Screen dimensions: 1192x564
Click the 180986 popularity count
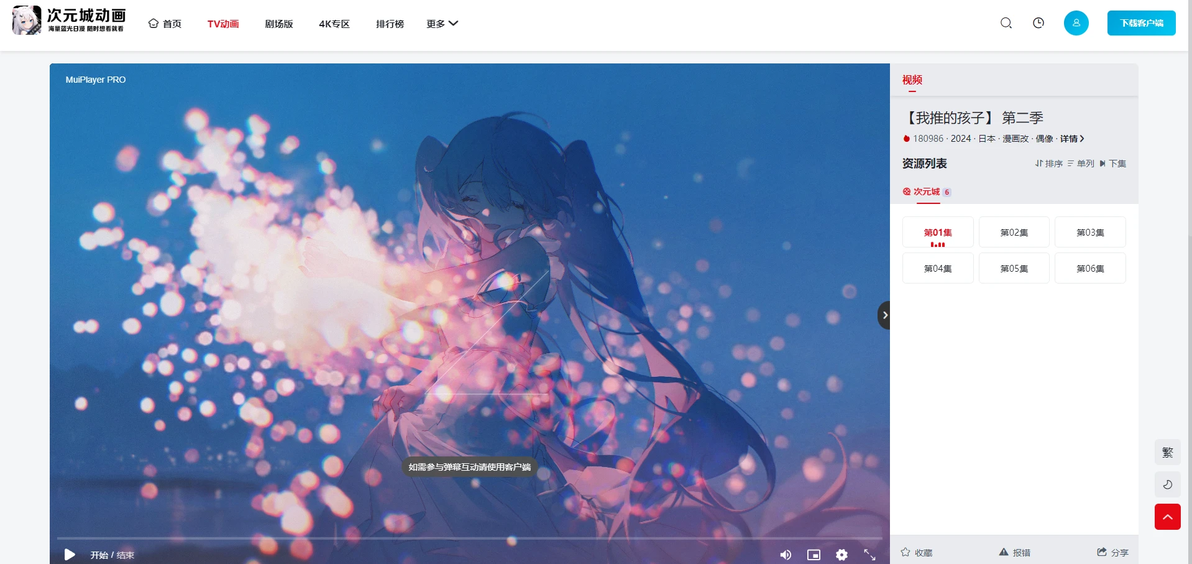pyautogui.click(x=928, y=138)
